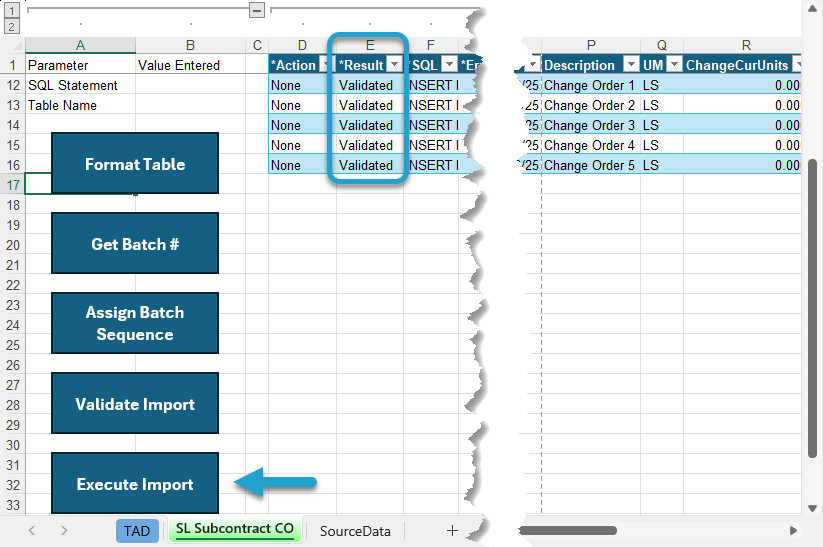This screenshot has height=547, width=823.
Task: Run the Validate Import button
Action: 135,403
